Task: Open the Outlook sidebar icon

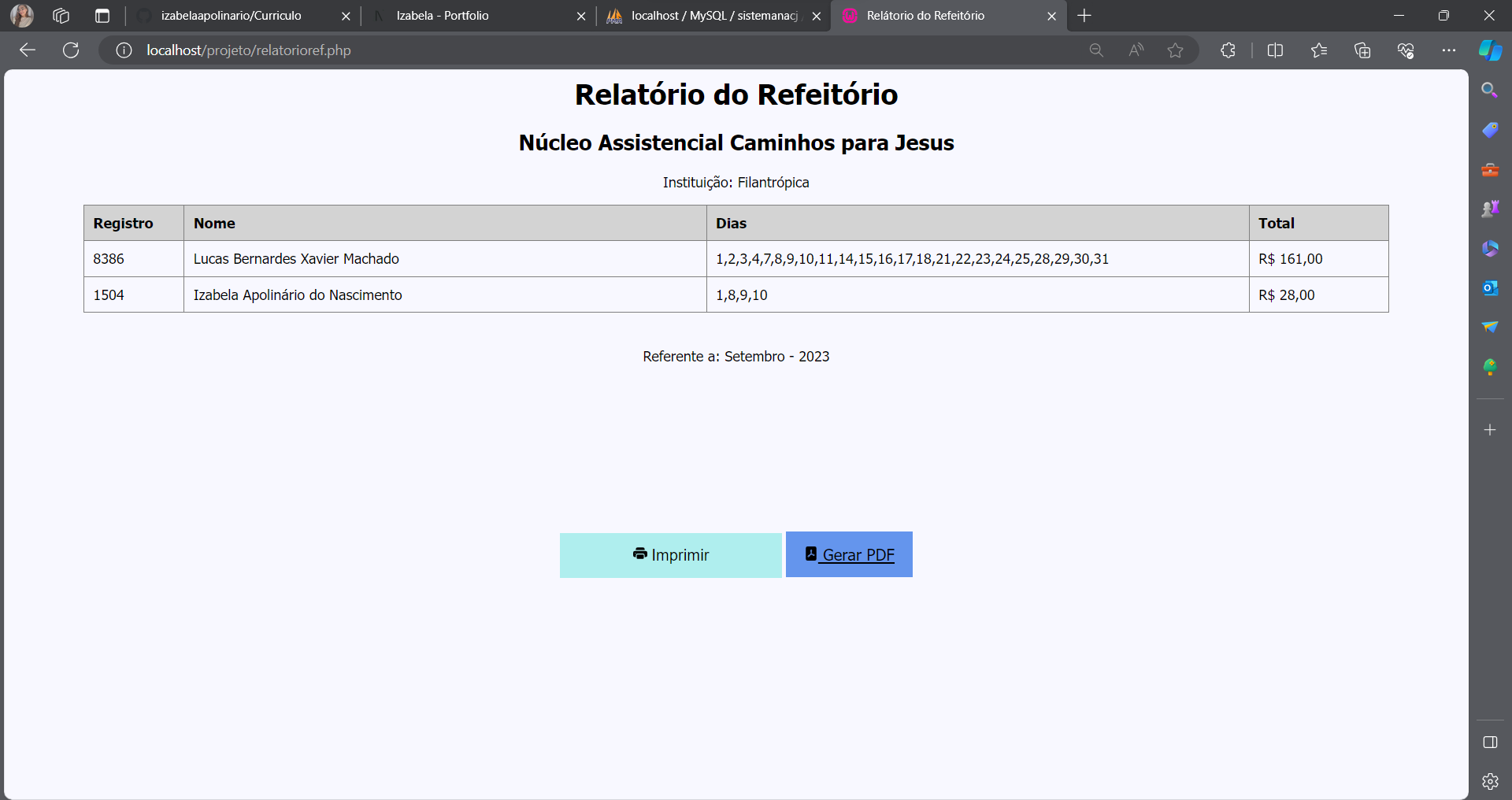Action: [1490, 288]
